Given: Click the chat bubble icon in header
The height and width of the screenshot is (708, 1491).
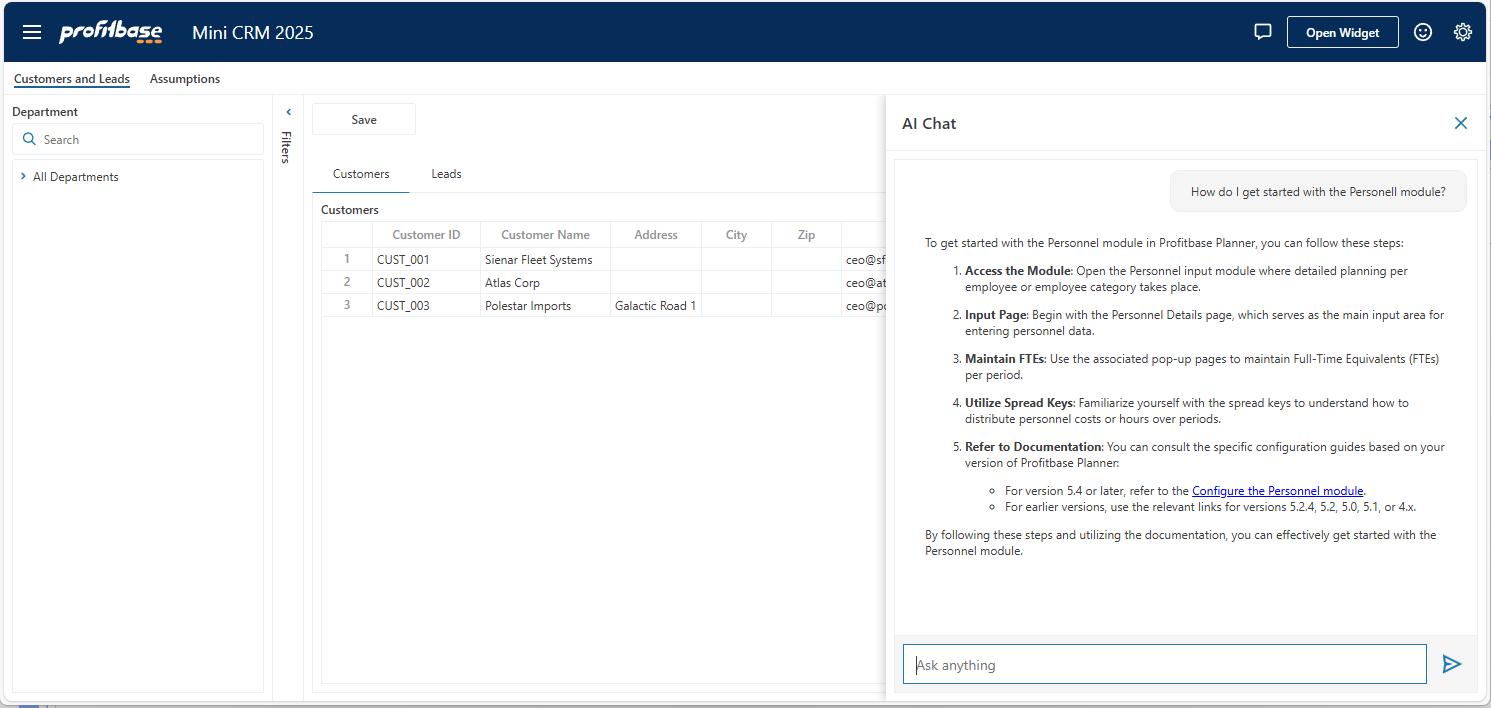Looking at the screenshot, I should pyautogui.click(x=1262, y=32).
